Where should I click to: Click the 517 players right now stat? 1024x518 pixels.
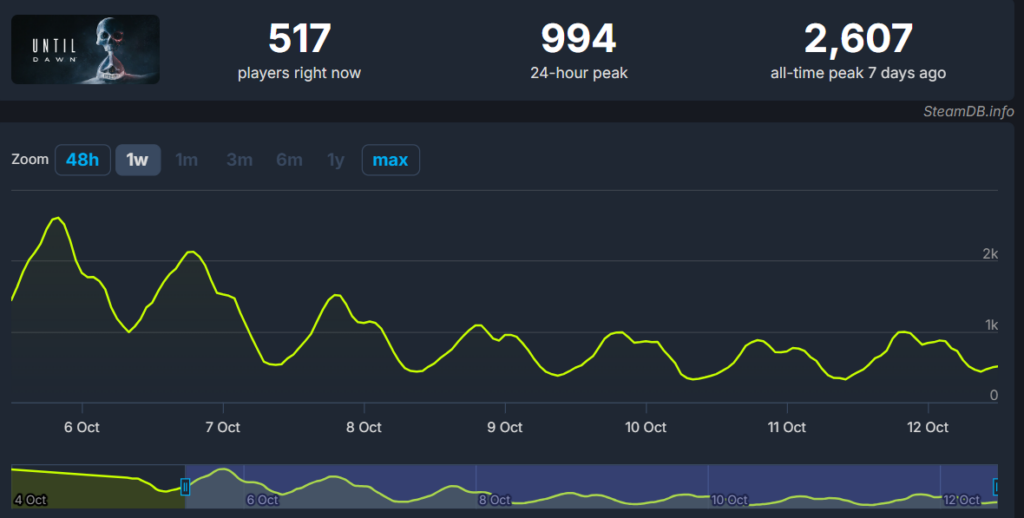(300, 50)
